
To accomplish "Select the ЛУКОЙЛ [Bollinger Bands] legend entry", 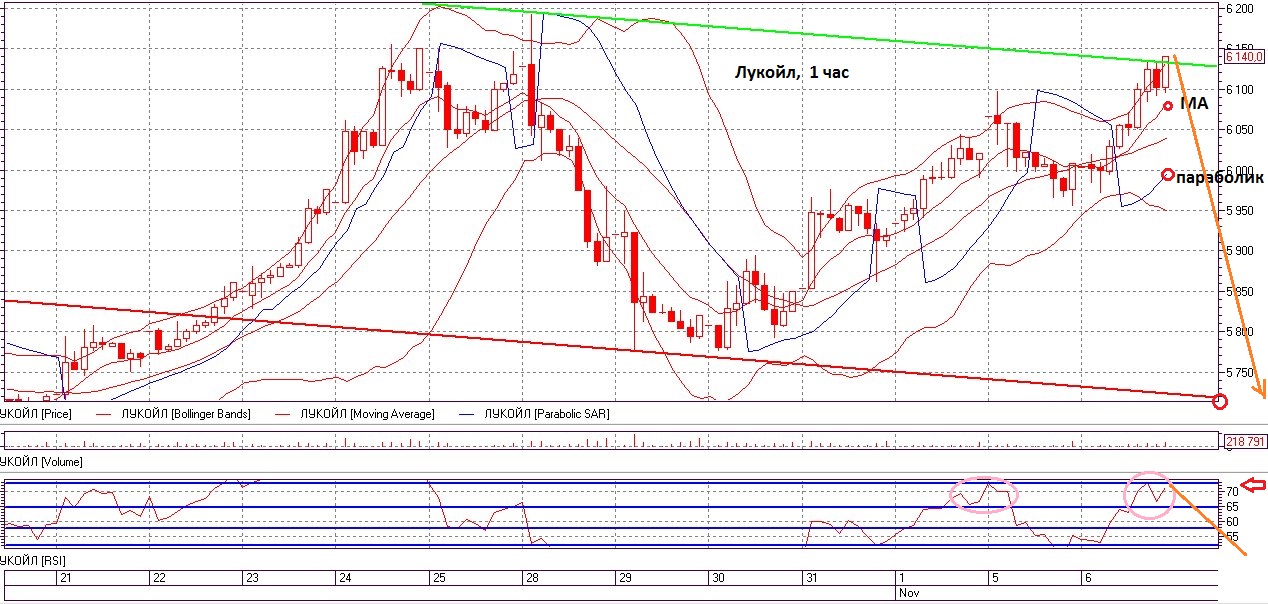I will click(185, 413).
